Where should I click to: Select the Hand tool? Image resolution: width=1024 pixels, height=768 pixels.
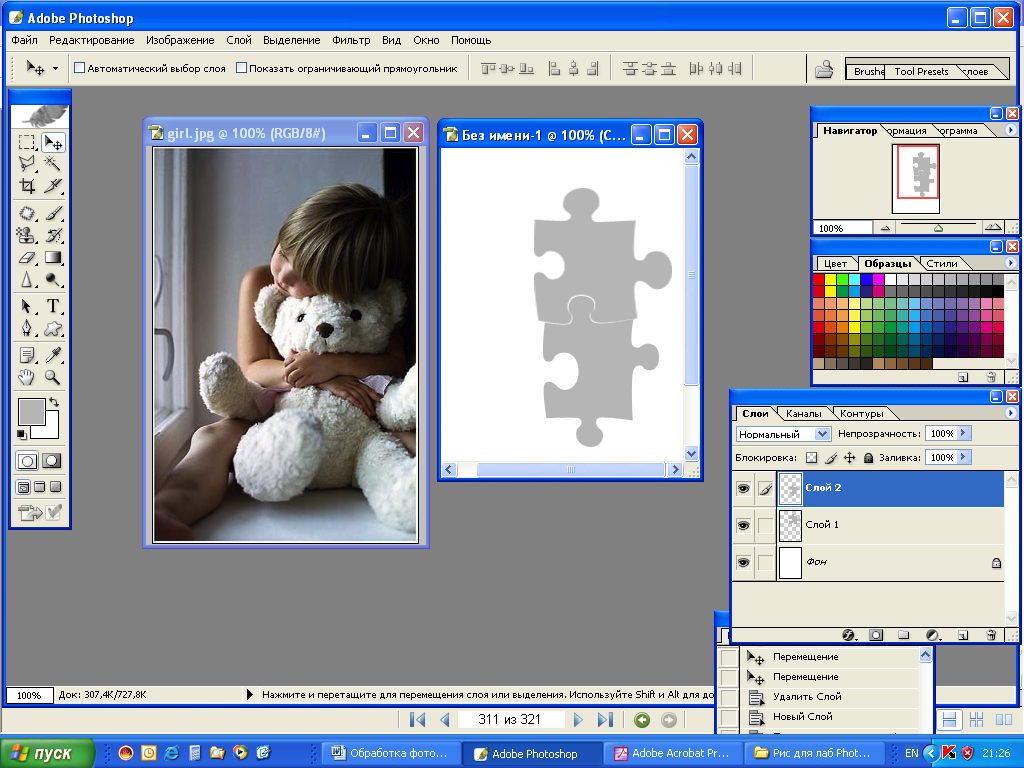tap(27, 377)
